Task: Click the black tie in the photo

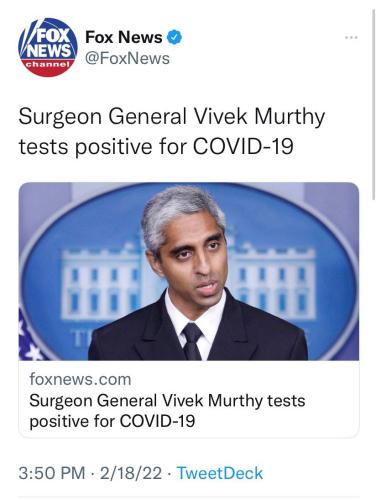Action: [192, 341]
